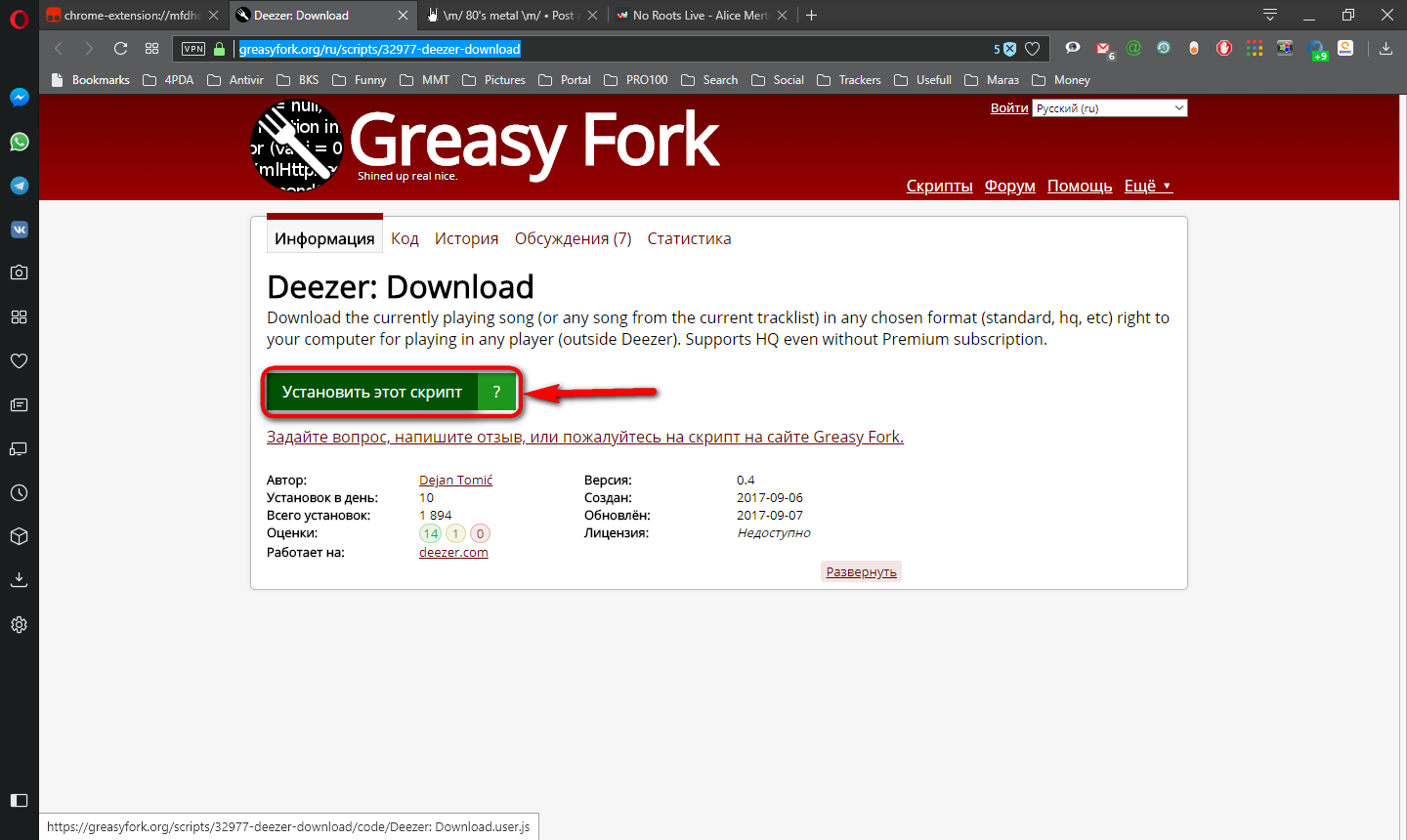
Task: Toggle the VPN badge in address bar
Action: click(193, 49)
